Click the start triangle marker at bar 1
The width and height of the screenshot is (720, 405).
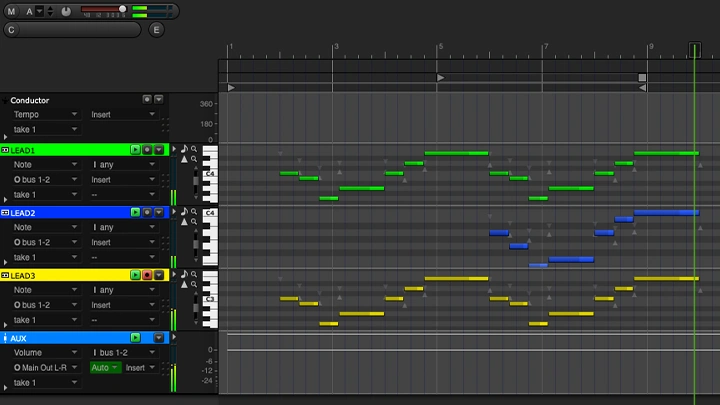click(x=231, y=87)
